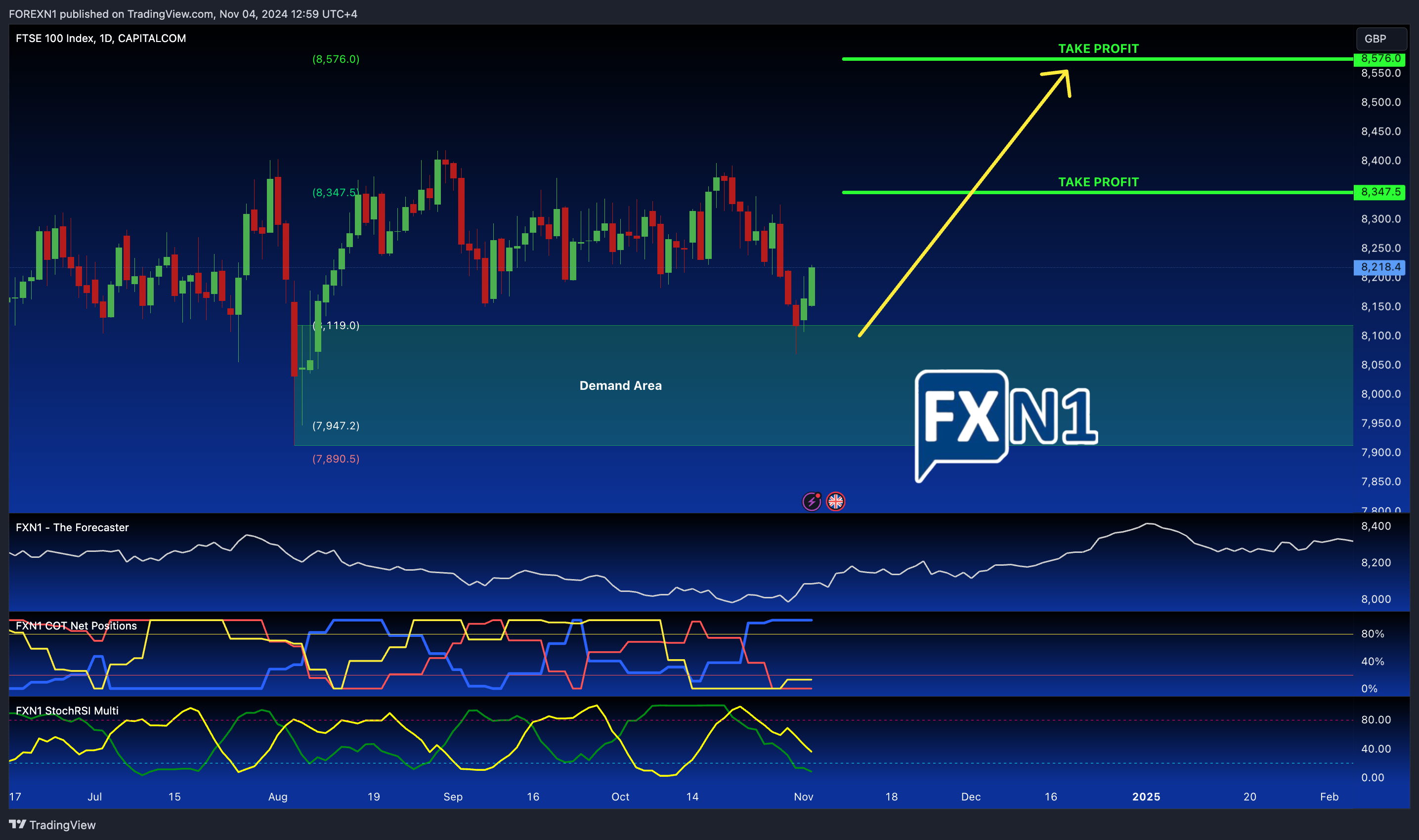This screenshot has width=1419, height=840.
Task: Click the Dec label on time axis
Action: click(x=971, y=797)
